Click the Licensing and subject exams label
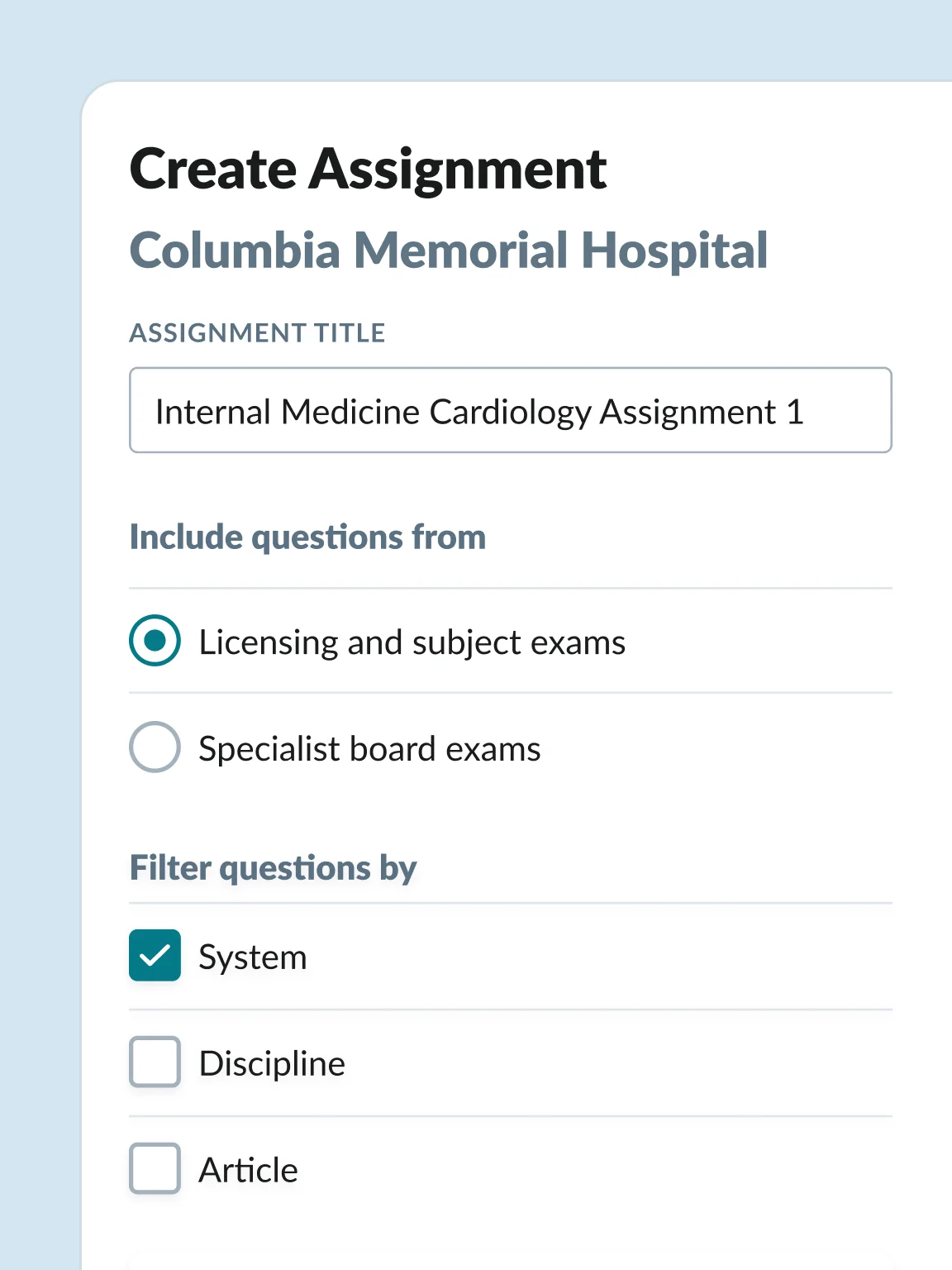This screenshot has height=1270, width=952. [x=412, y=641]
